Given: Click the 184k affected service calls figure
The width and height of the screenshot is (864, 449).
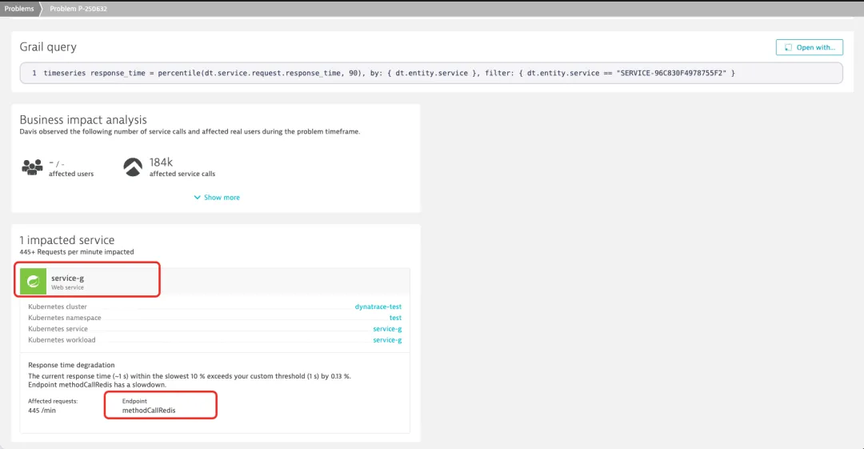Looking at the screenshot, I should coord(161,162).
